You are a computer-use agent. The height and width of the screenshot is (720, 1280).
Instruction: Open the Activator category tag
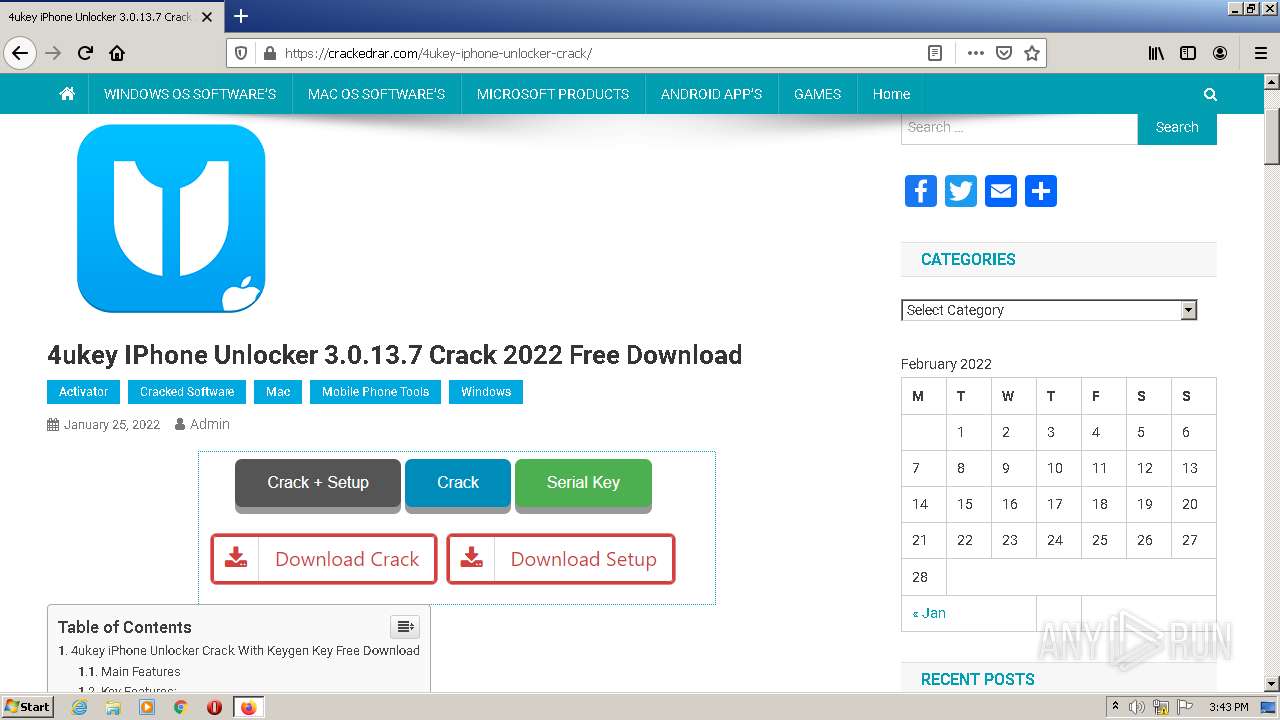click(x=83, y=392)
